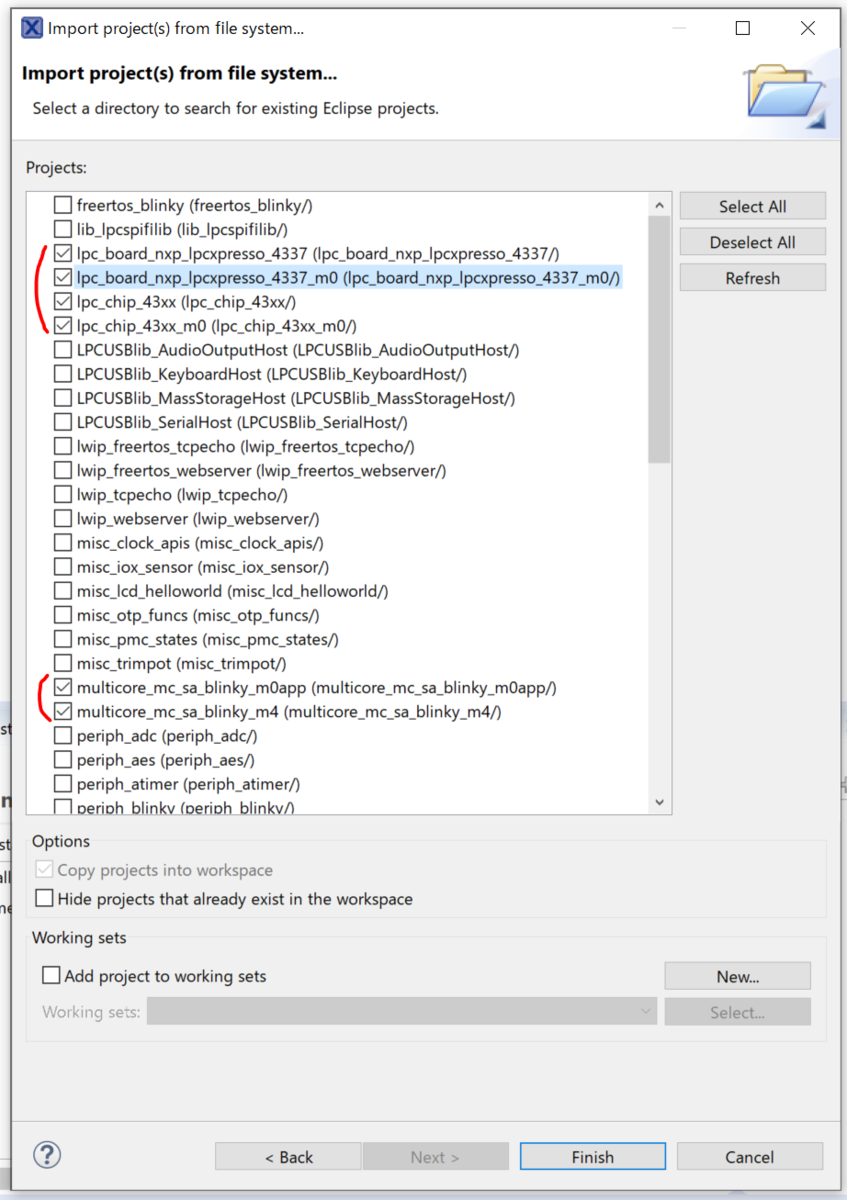Check LPCUSBlib_MassStorageHost checkbox
847x1200 pixels.
63,398
